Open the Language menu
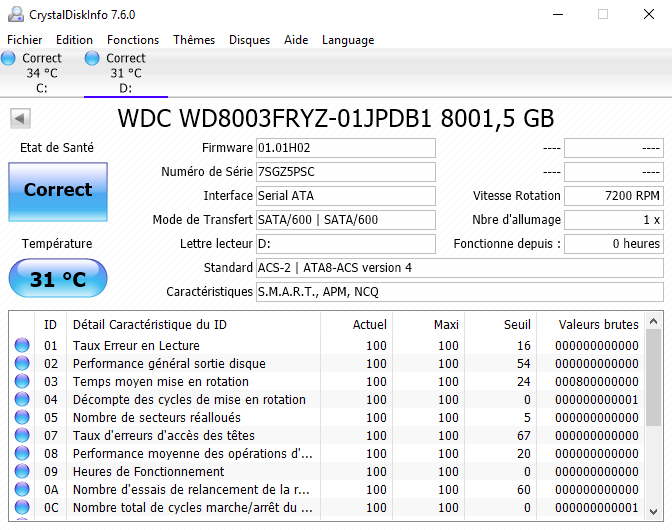672x530 pixels. click(x=348, y=40)
